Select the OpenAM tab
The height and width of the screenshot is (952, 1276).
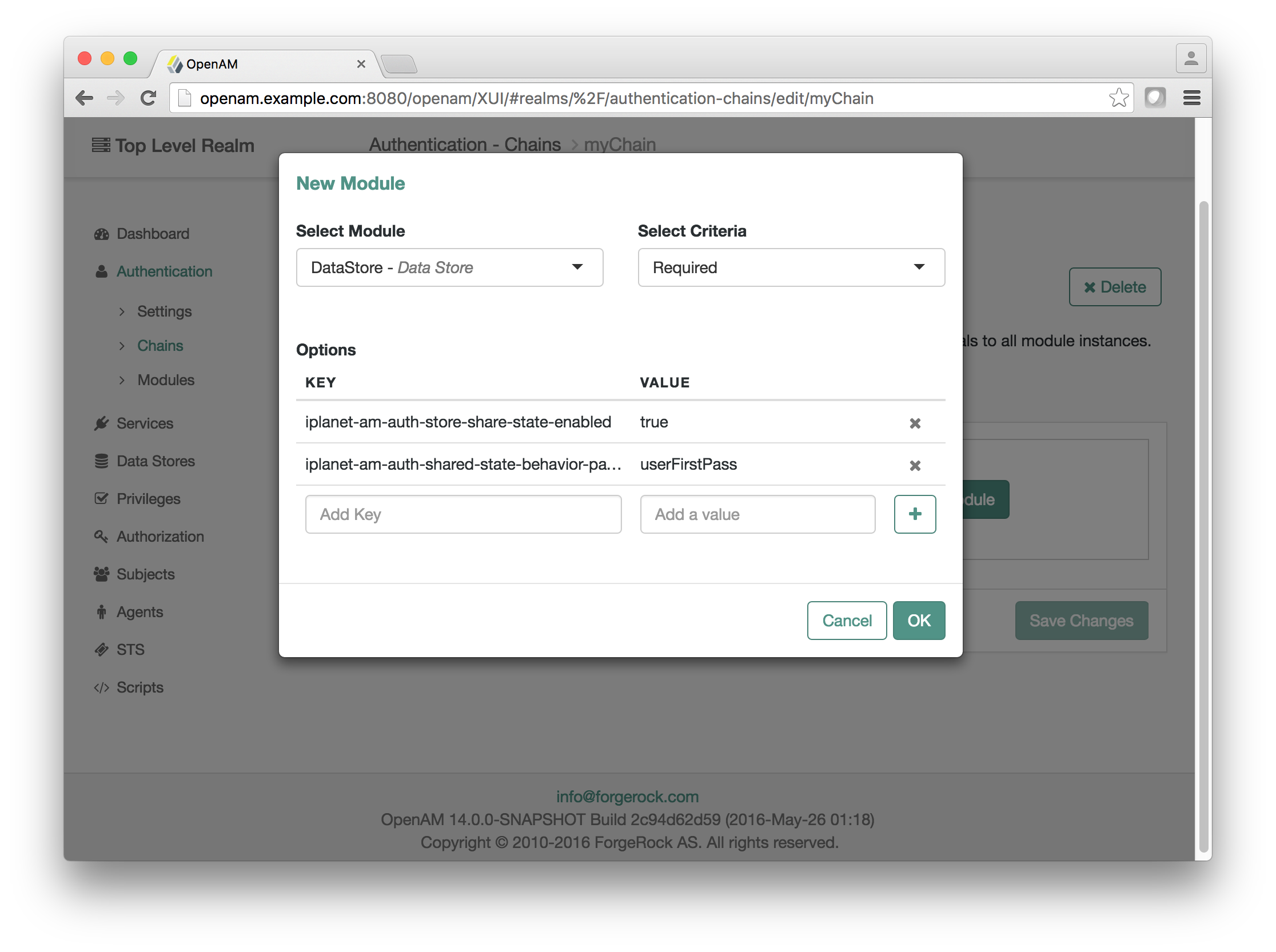point(265,64)
